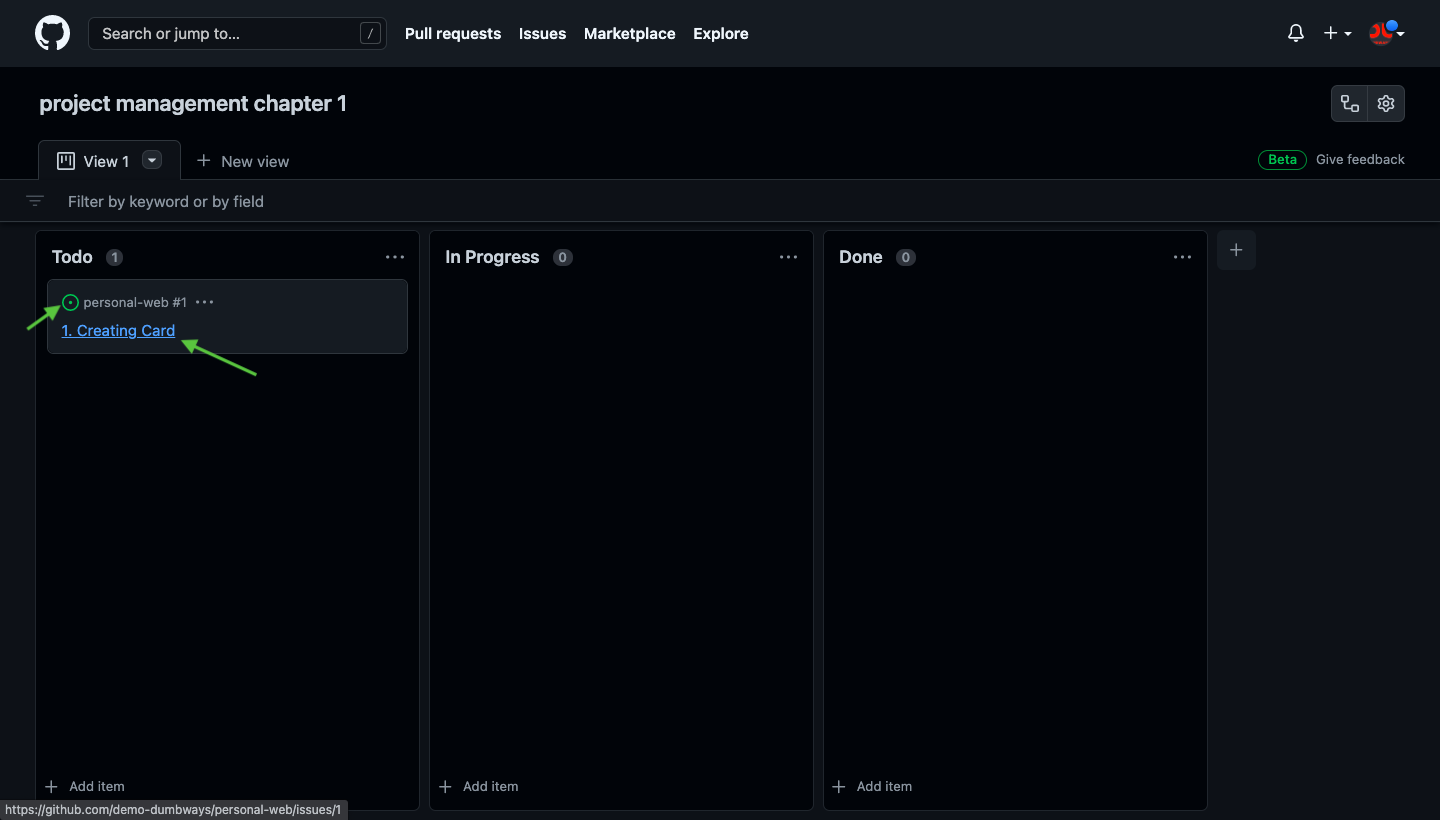Screen dimensions: 1440x820
Task: Expand the View 1 tab dropdown arrow
Action: (x=152, y=160)
